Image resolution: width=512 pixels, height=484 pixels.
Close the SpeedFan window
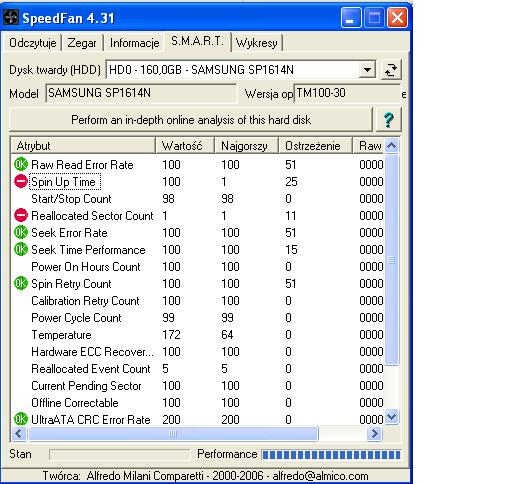397,17
